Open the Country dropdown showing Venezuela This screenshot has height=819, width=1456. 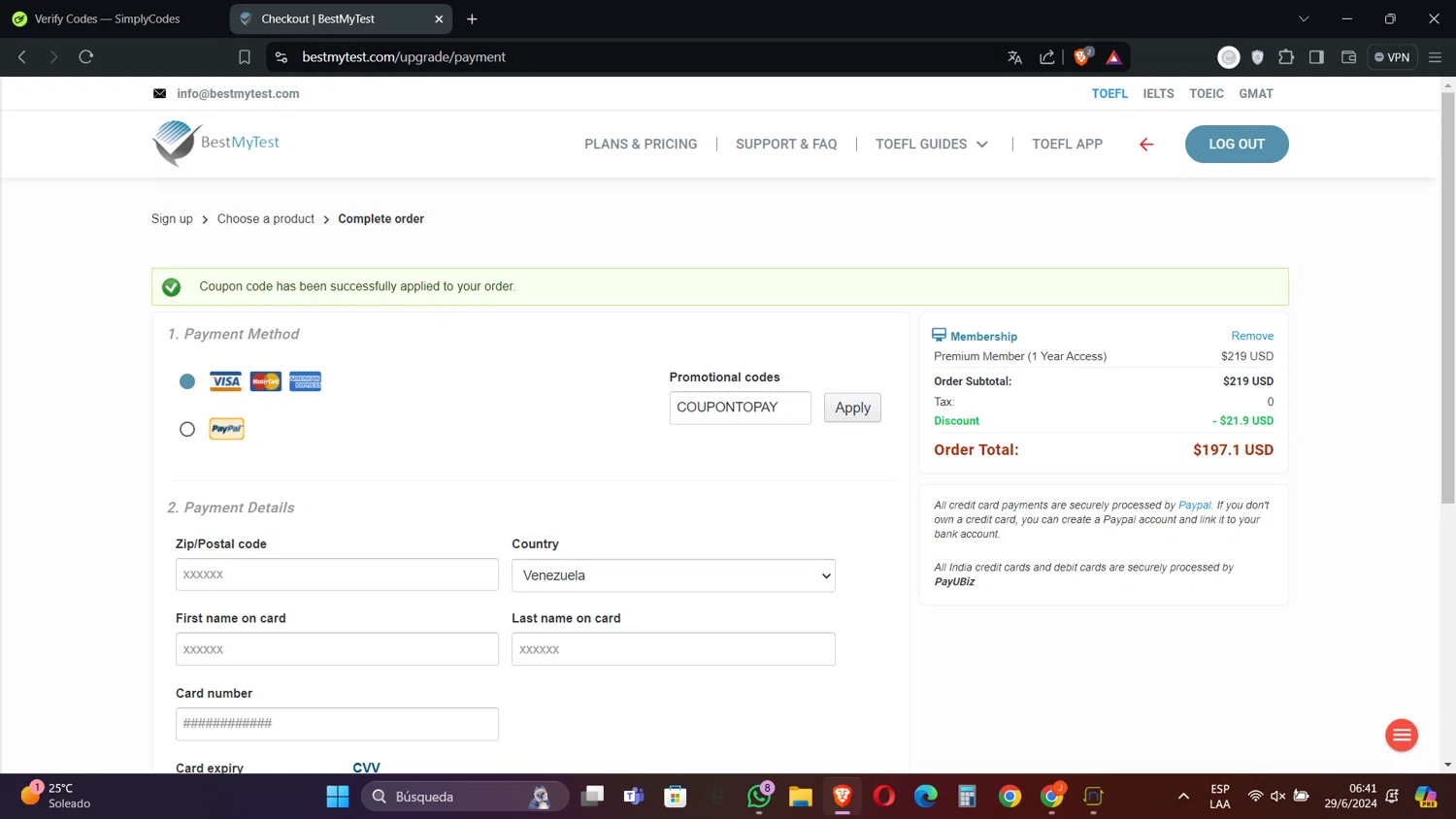674,575
